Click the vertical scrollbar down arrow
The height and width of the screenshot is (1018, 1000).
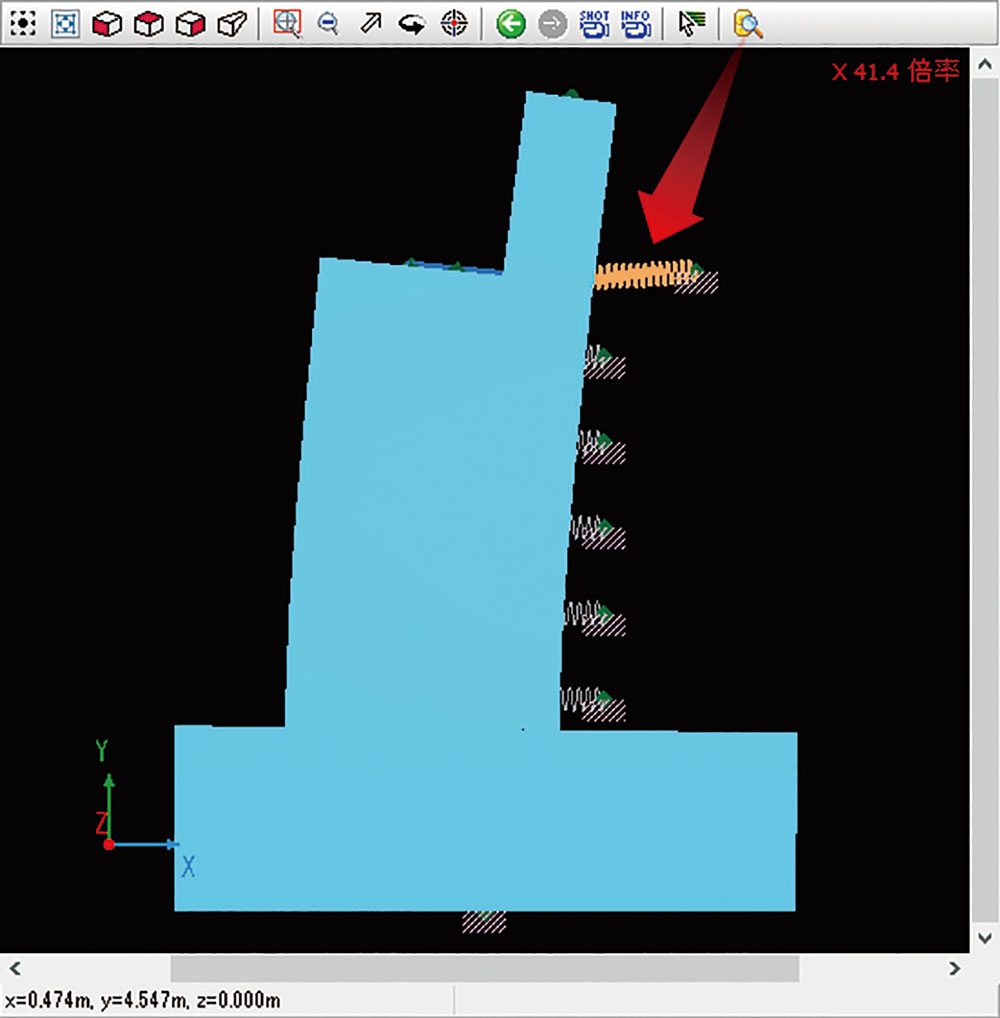[x=984, y=937]
